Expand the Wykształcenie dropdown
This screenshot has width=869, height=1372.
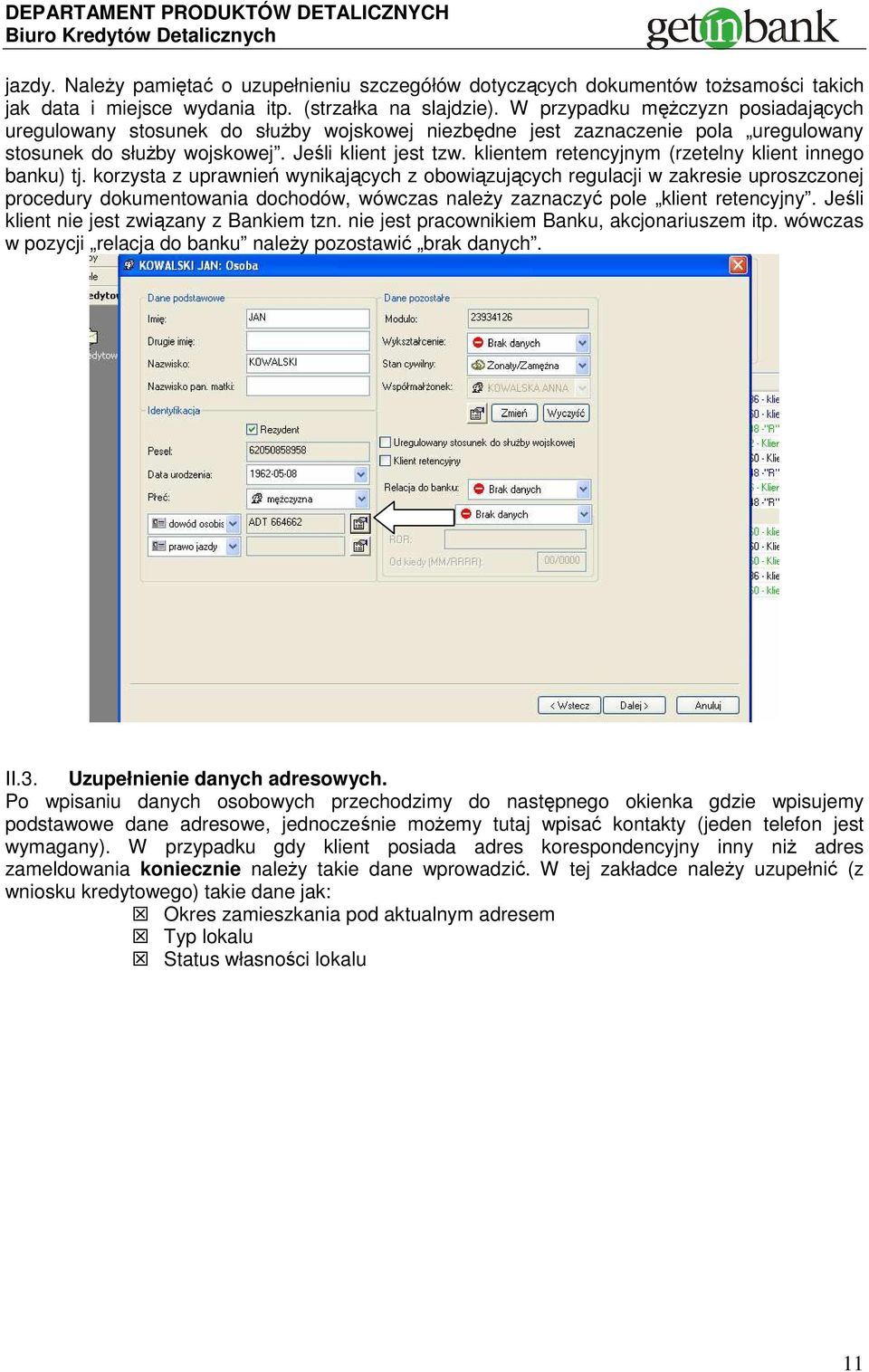point(582,343)
